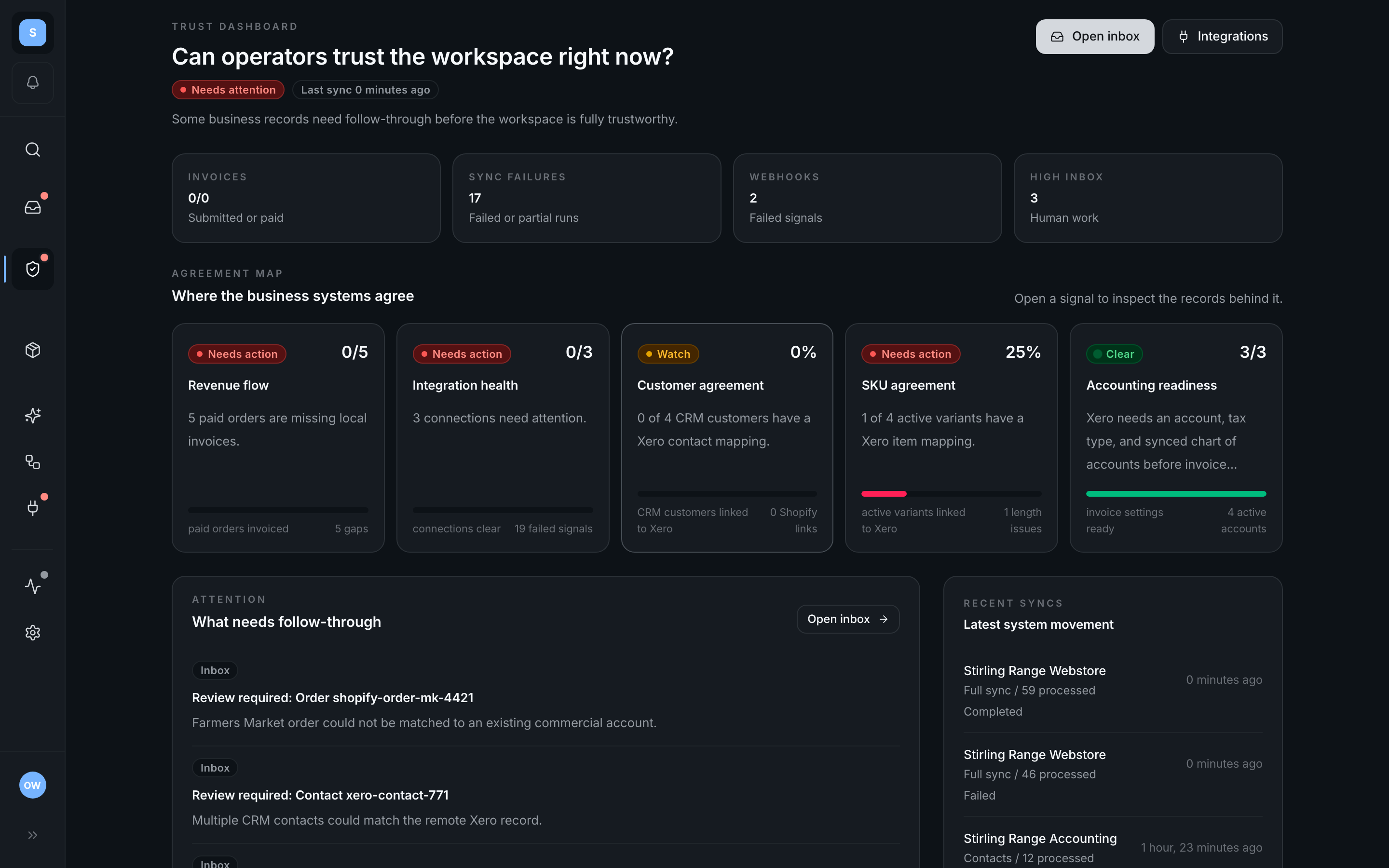
Task: Click the 19 failed signals text
Action: 553,529
